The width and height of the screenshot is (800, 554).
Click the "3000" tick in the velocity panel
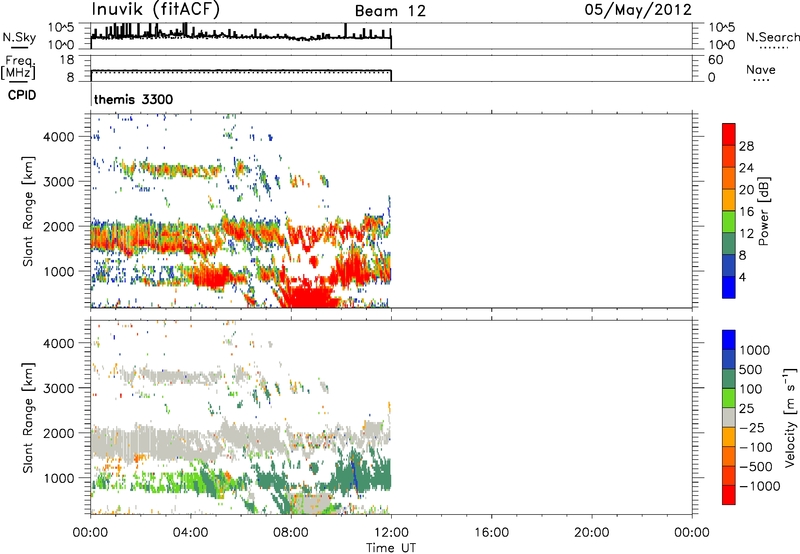59,388
